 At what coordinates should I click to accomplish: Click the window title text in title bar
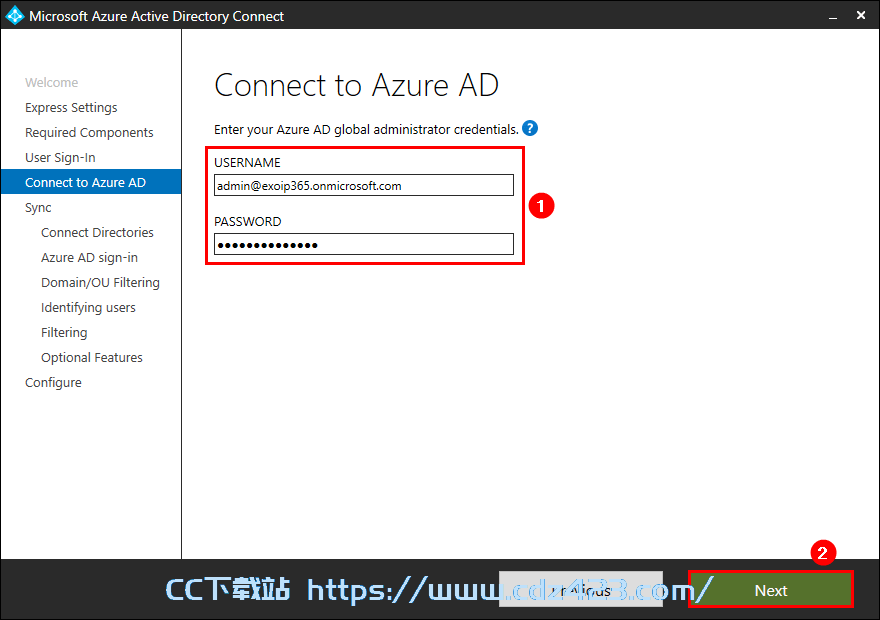(157, 16)
